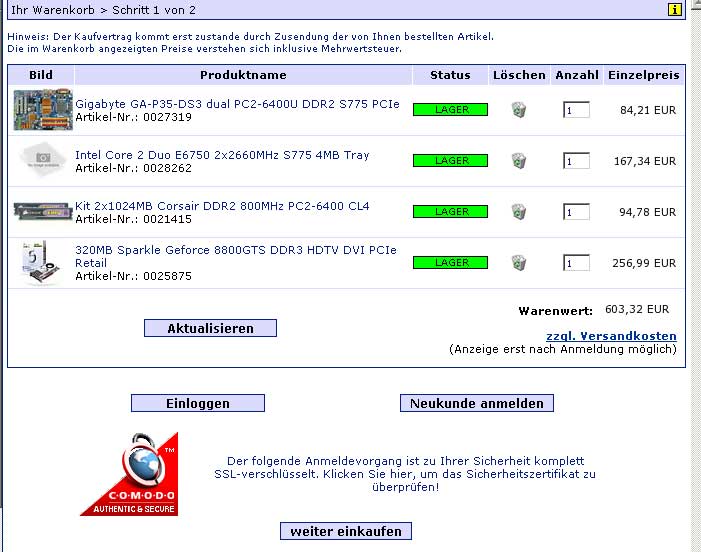The height and width of the screenshot is (552, 701).
Task: Click the Bild column header
Action: click(41, 75)
